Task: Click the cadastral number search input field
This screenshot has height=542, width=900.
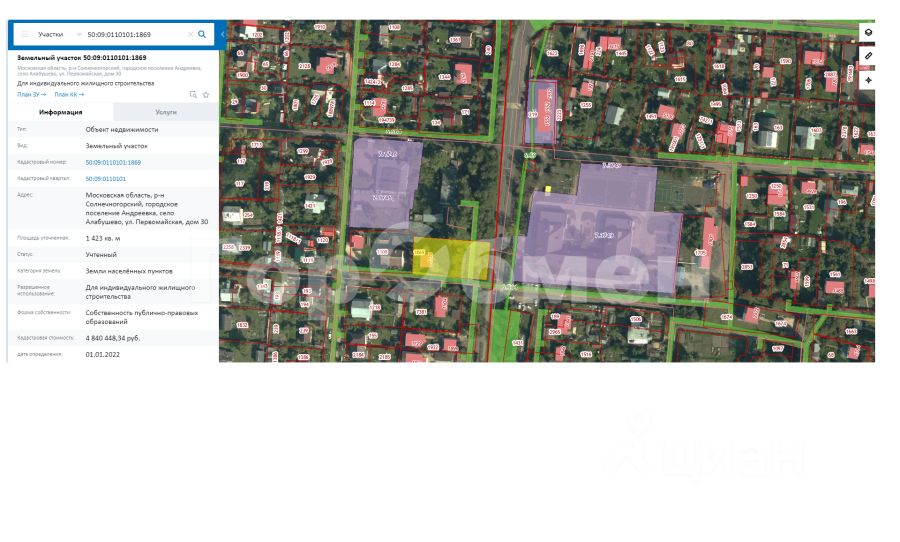Action: pos(135,34)
